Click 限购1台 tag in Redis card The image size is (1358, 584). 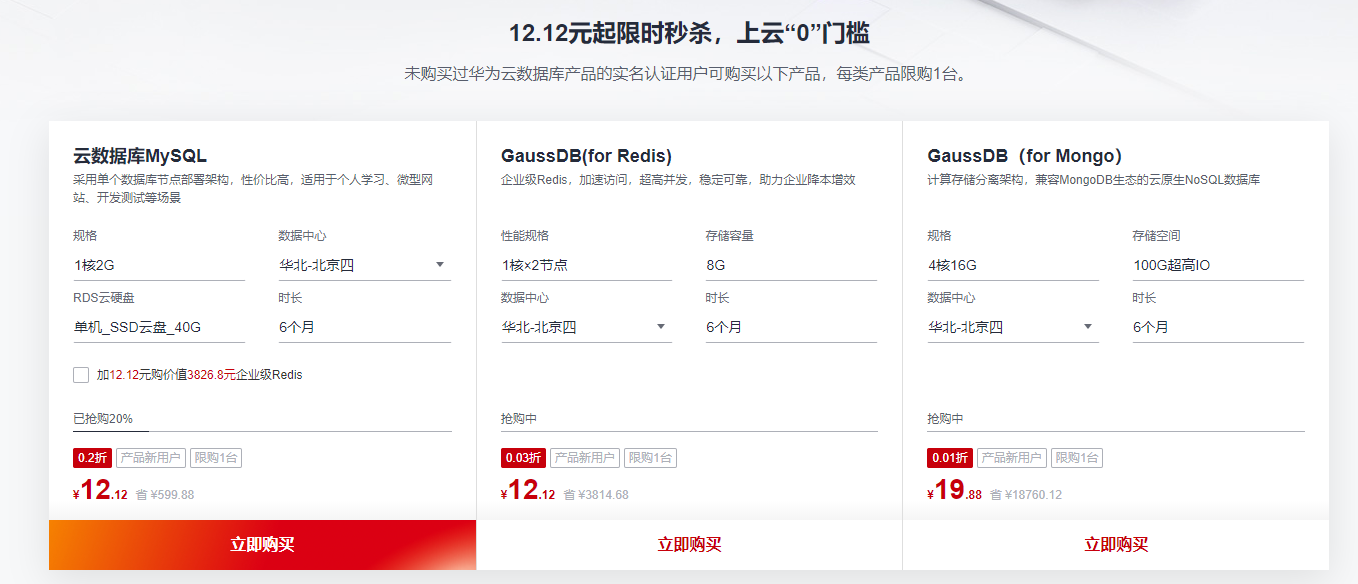click(650, 458)
